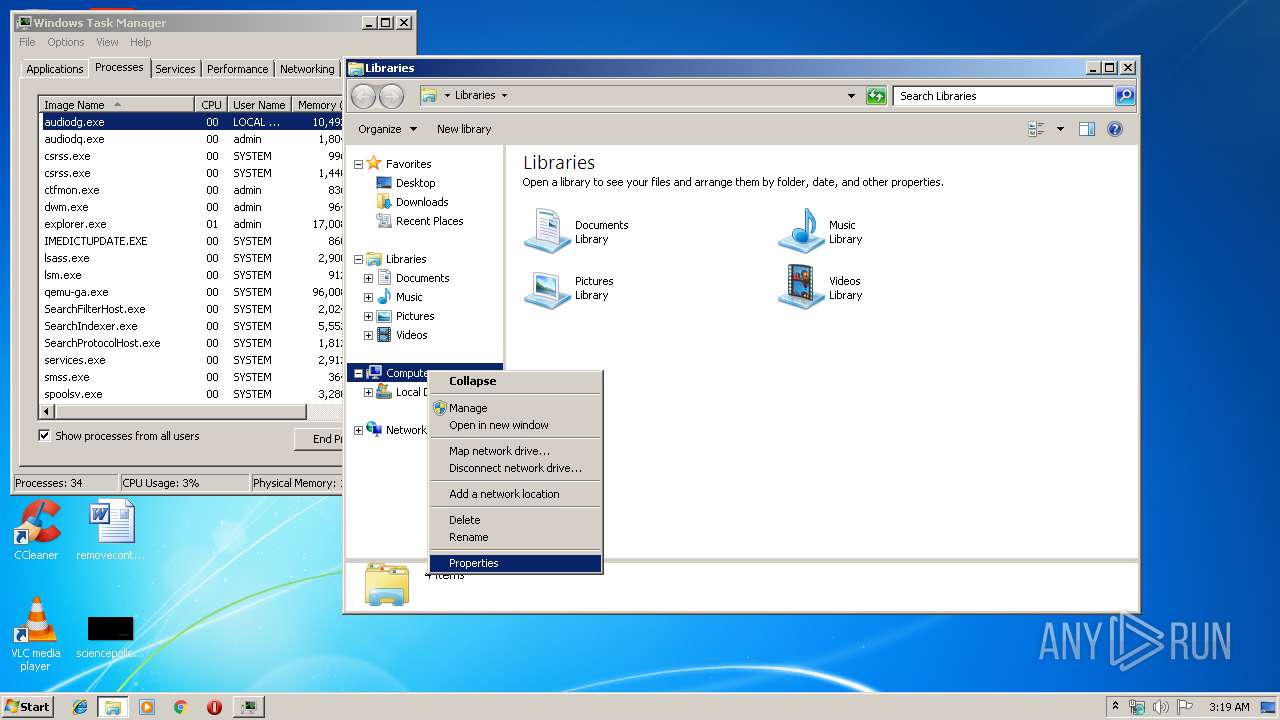Select Desktop under Favorites
The width and height of the screenshot is (1280, 720).
point(415,183)
